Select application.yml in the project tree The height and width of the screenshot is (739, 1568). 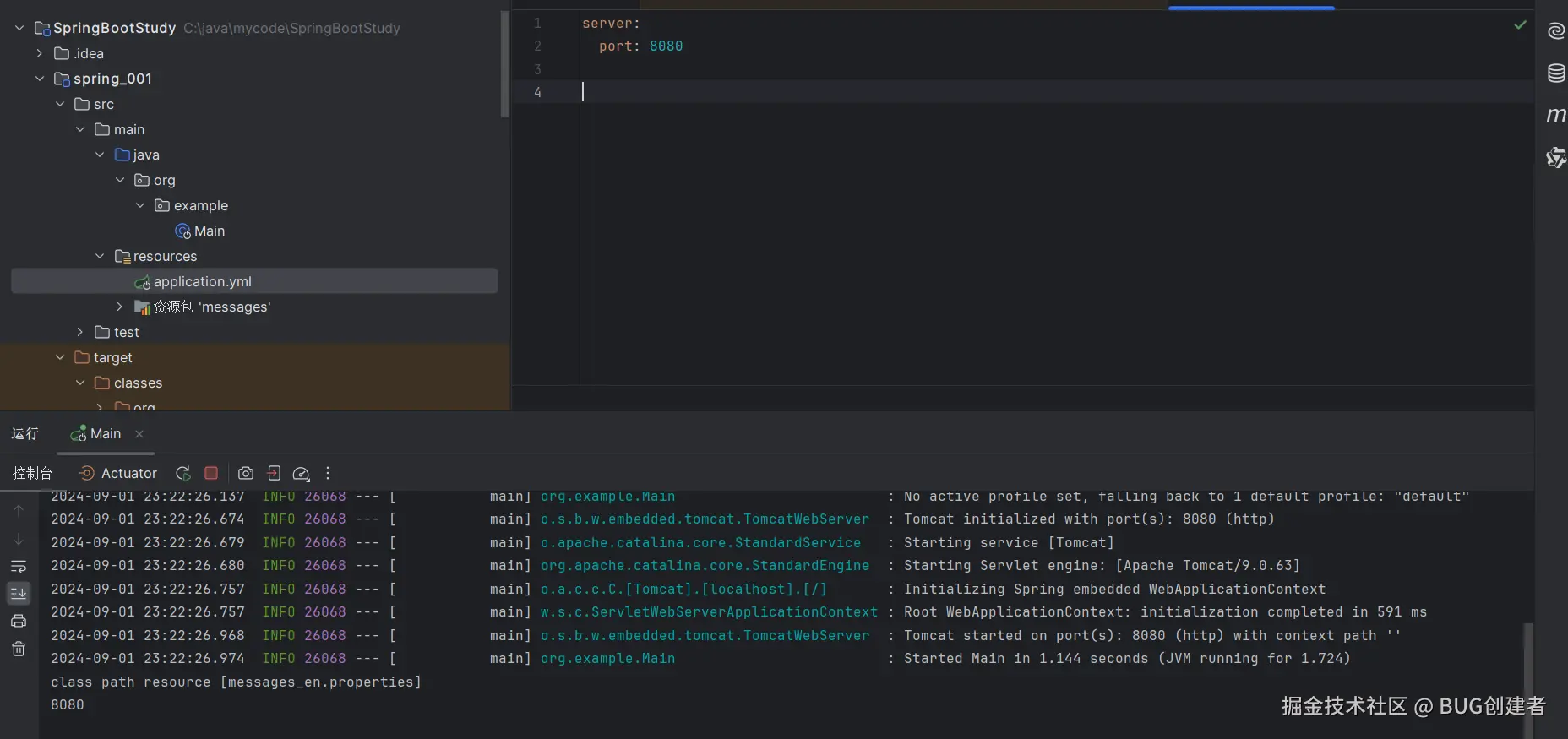tap(202, 281)
